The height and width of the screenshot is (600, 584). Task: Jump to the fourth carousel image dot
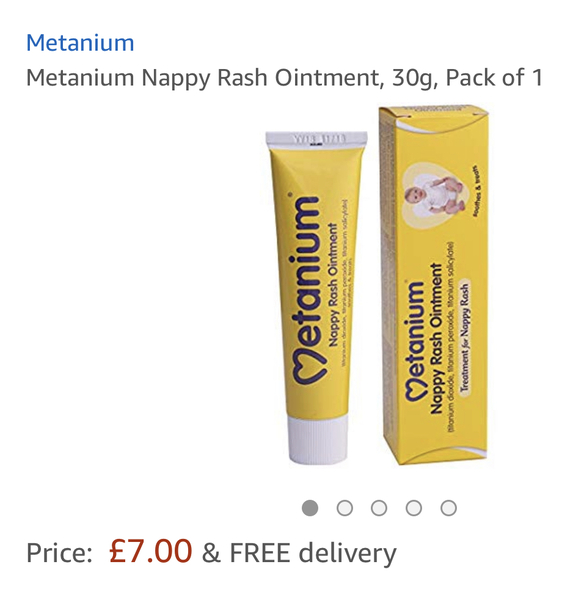click(414, 508)
